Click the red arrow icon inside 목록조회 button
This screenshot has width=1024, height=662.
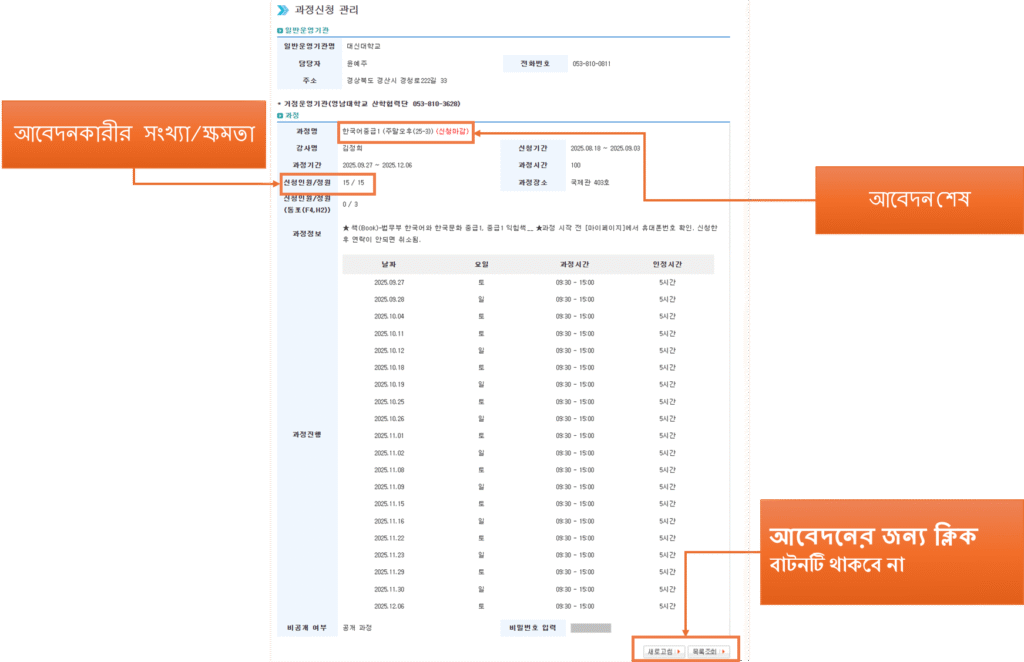pyautogui.click(x=723, y=651)
